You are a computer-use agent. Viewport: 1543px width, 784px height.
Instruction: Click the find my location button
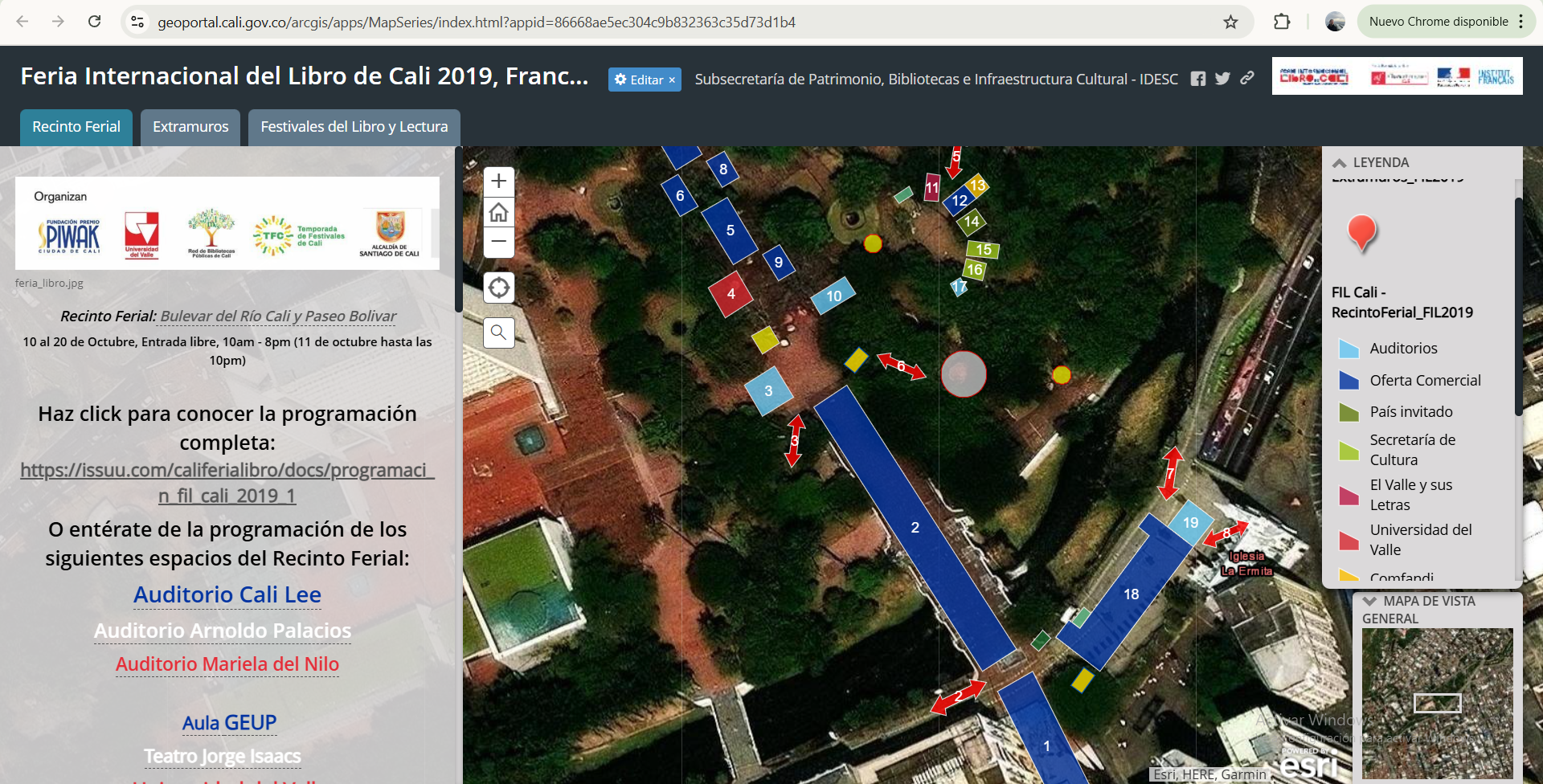point(498,288)
